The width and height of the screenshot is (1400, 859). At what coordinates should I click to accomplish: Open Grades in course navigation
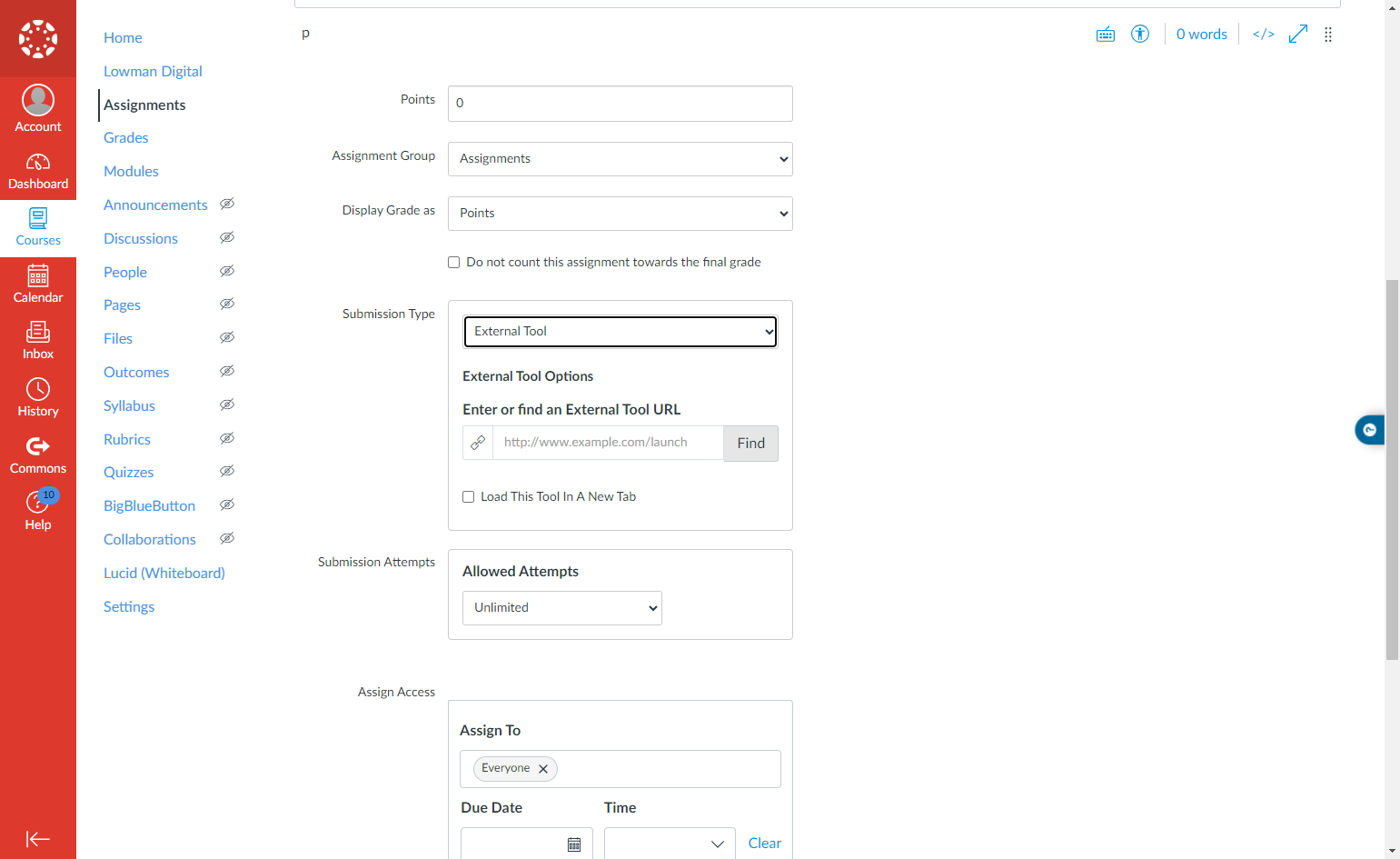(x=125, y=138)
